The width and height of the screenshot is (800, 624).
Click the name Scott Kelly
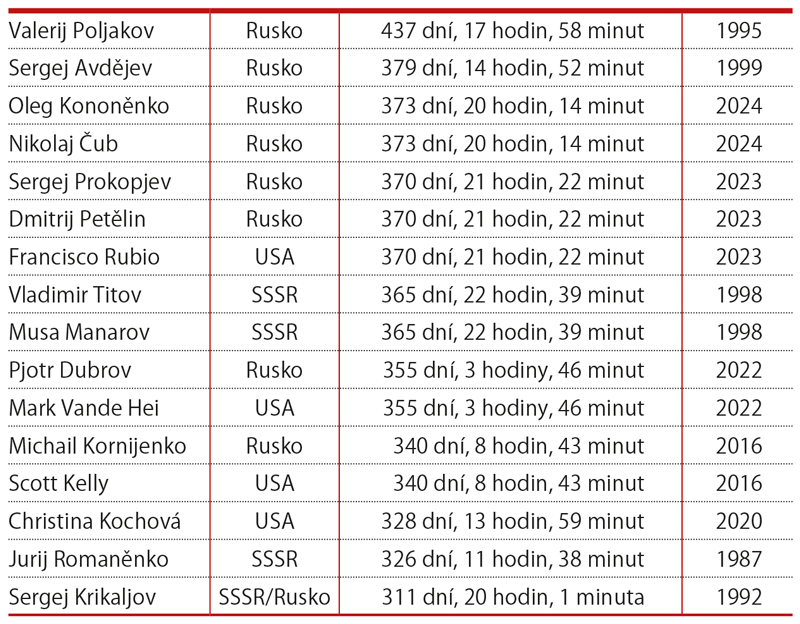[x=58, y=483]
